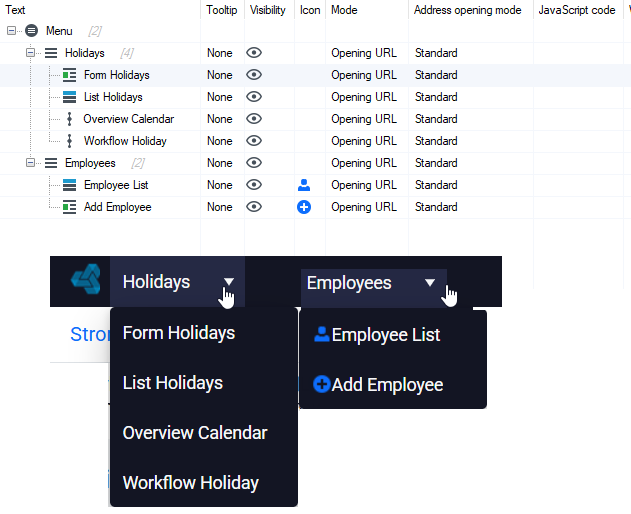Toggle visibility eye for Add Employee row
The image size is (631, 514).
(x=254, y=207)
